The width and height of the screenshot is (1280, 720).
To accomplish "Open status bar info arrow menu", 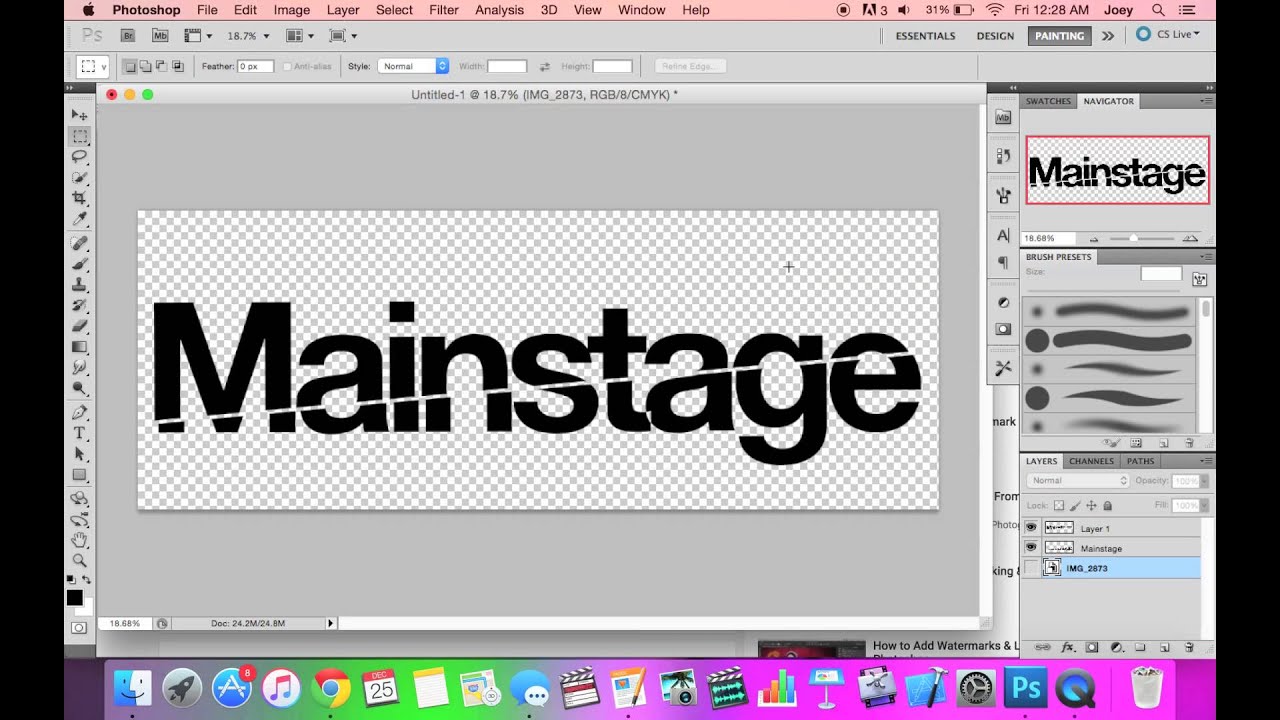I will click(331, 623).
